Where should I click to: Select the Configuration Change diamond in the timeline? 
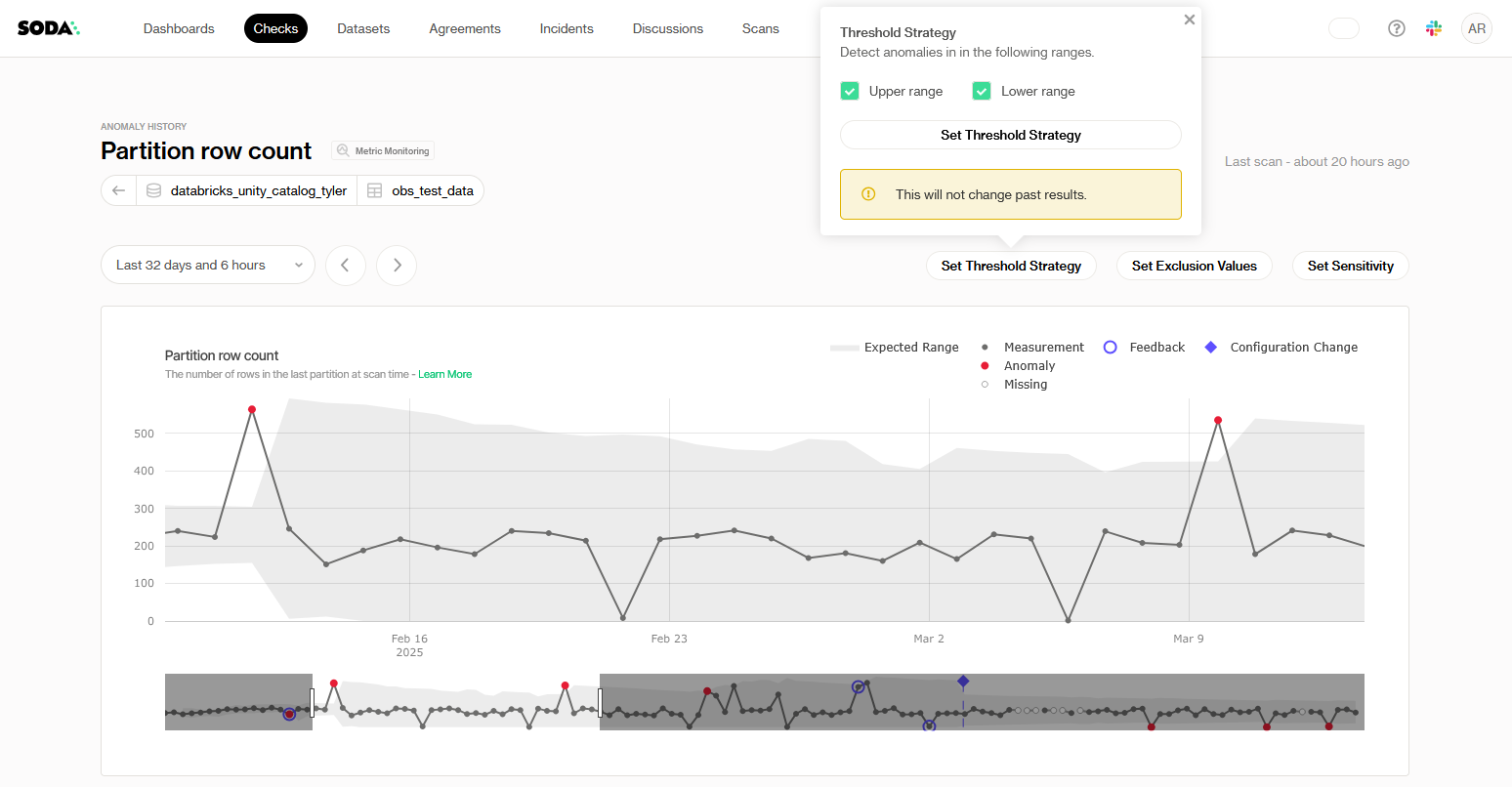coord(963,682)
